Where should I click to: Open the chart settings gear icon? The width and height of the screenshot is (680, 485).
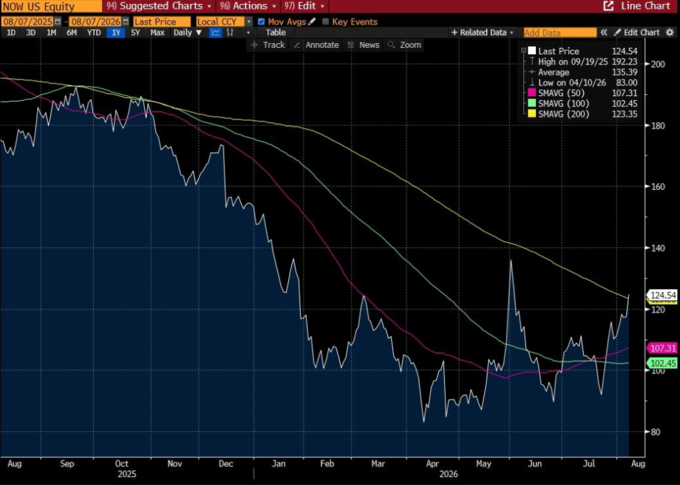click(x=670, y=33)
